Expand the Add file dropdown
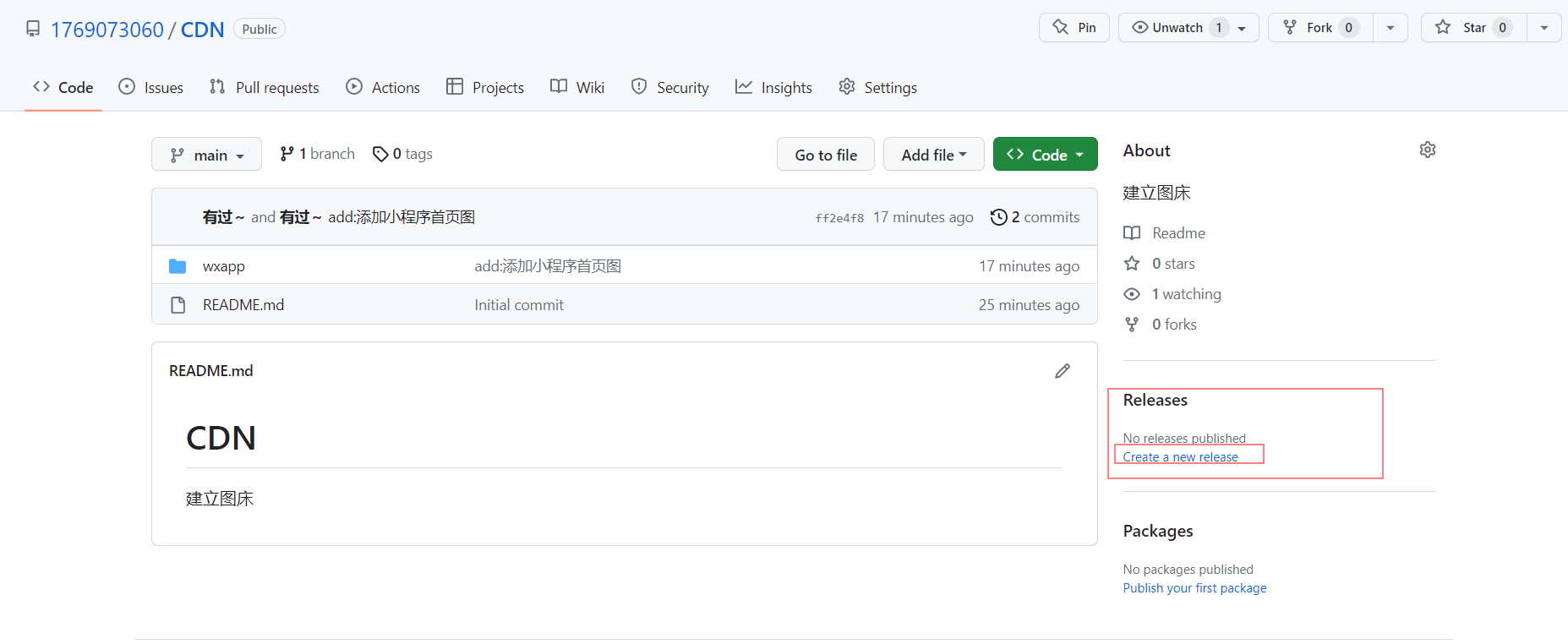The image size is (1568, 644). [x=934, y=155]
